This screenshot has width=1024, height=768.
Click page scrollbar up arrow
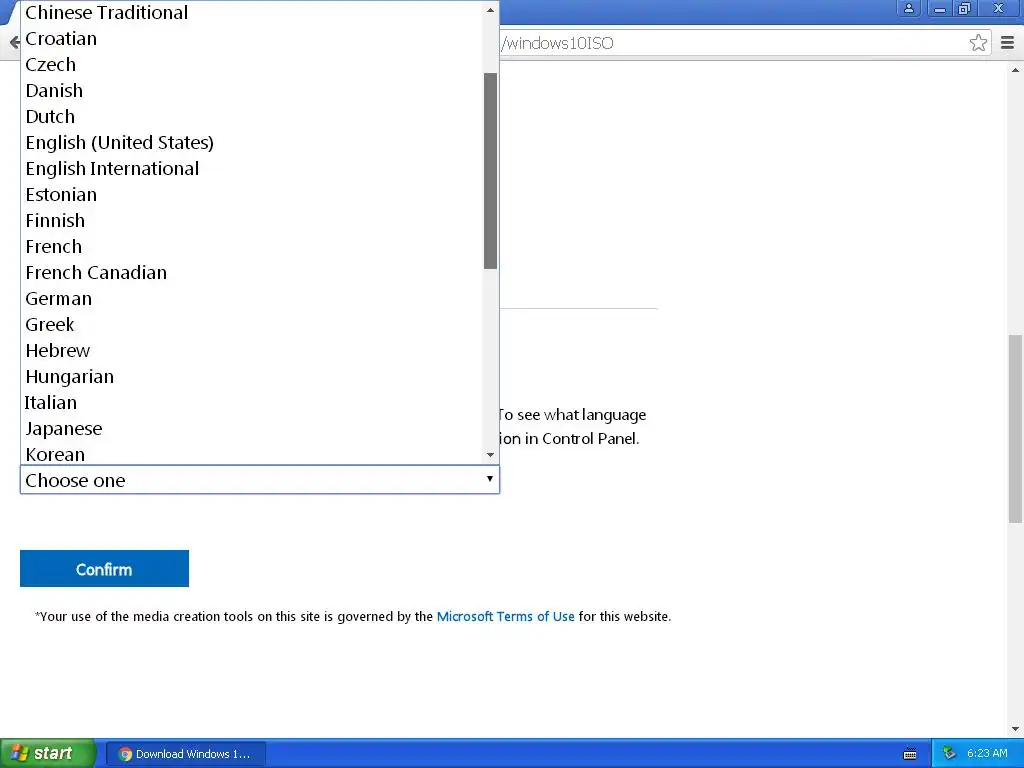tap(1015, 70)
